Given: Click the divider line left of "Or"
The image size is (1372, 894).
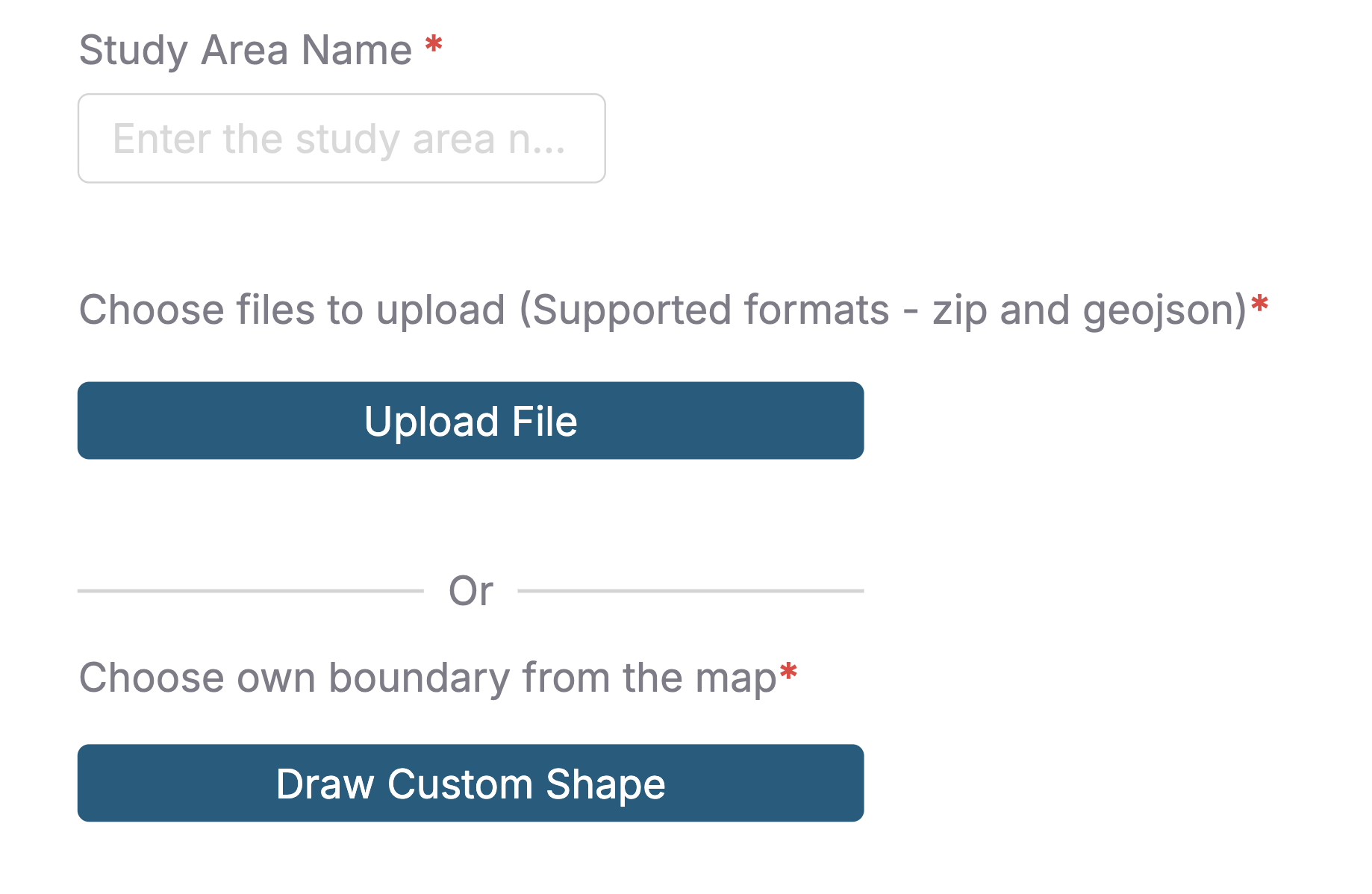Looking at the screenshot, I should tap(250, 591).
